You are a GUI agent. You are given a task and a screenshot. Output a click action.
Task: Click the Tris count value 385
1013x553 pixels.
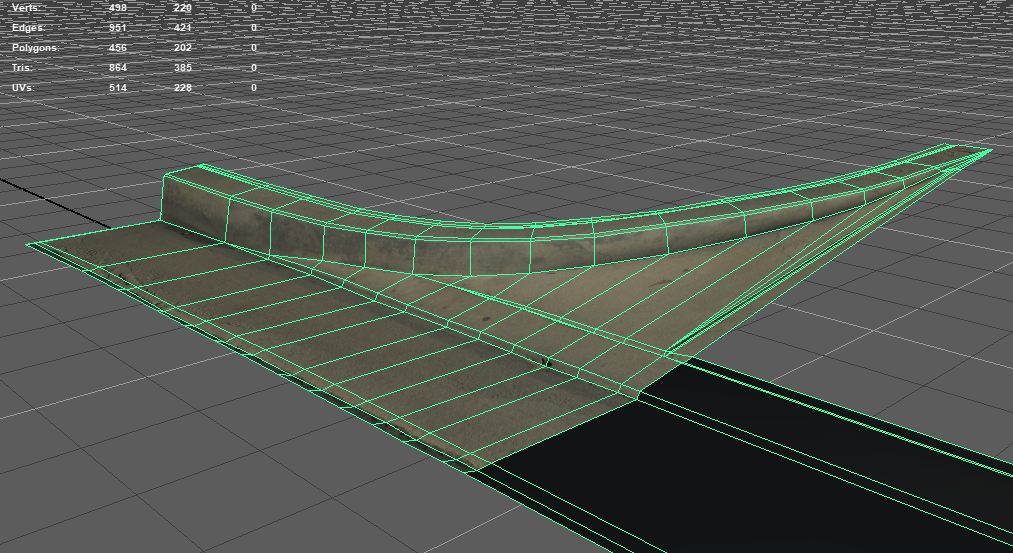point(183,68)
